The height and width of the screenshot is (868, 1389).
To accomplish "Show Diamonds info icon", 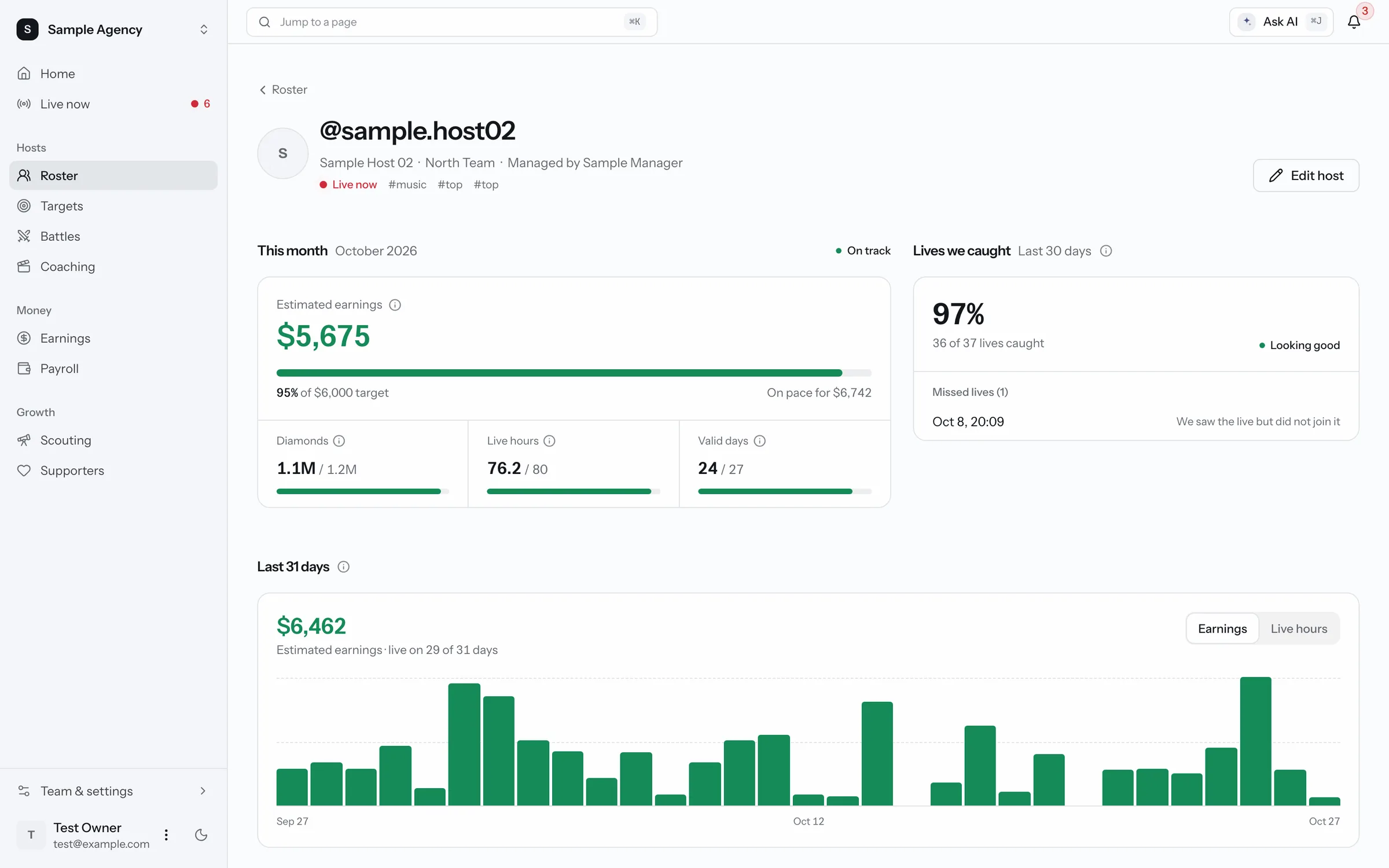I will 339,441.
